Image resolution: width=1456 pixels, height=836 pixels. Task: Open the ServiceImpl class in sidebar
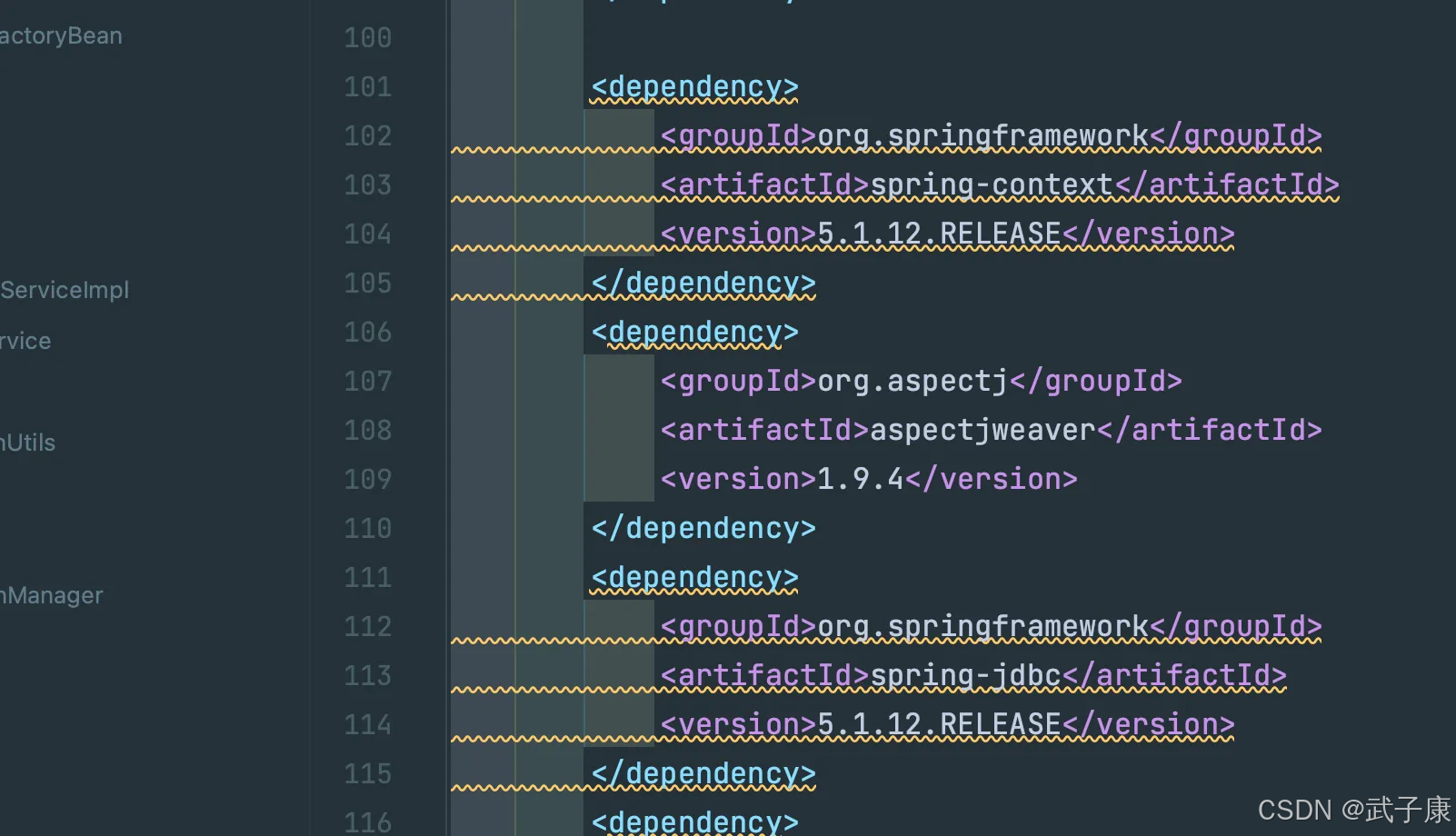[65, 291]
